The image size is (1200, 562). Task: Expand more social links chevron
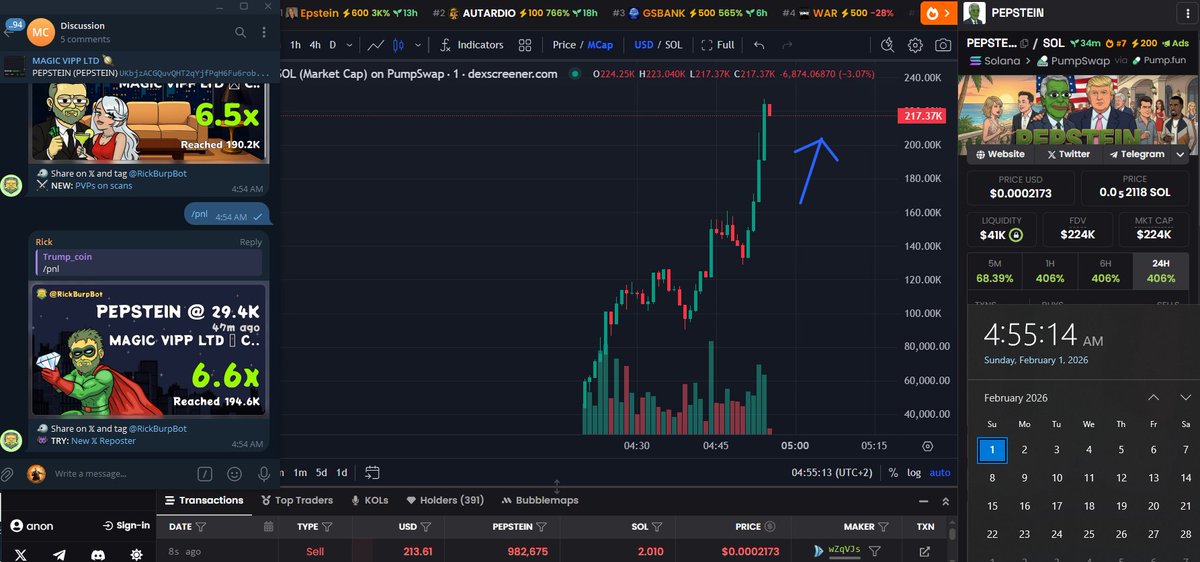1181,154
